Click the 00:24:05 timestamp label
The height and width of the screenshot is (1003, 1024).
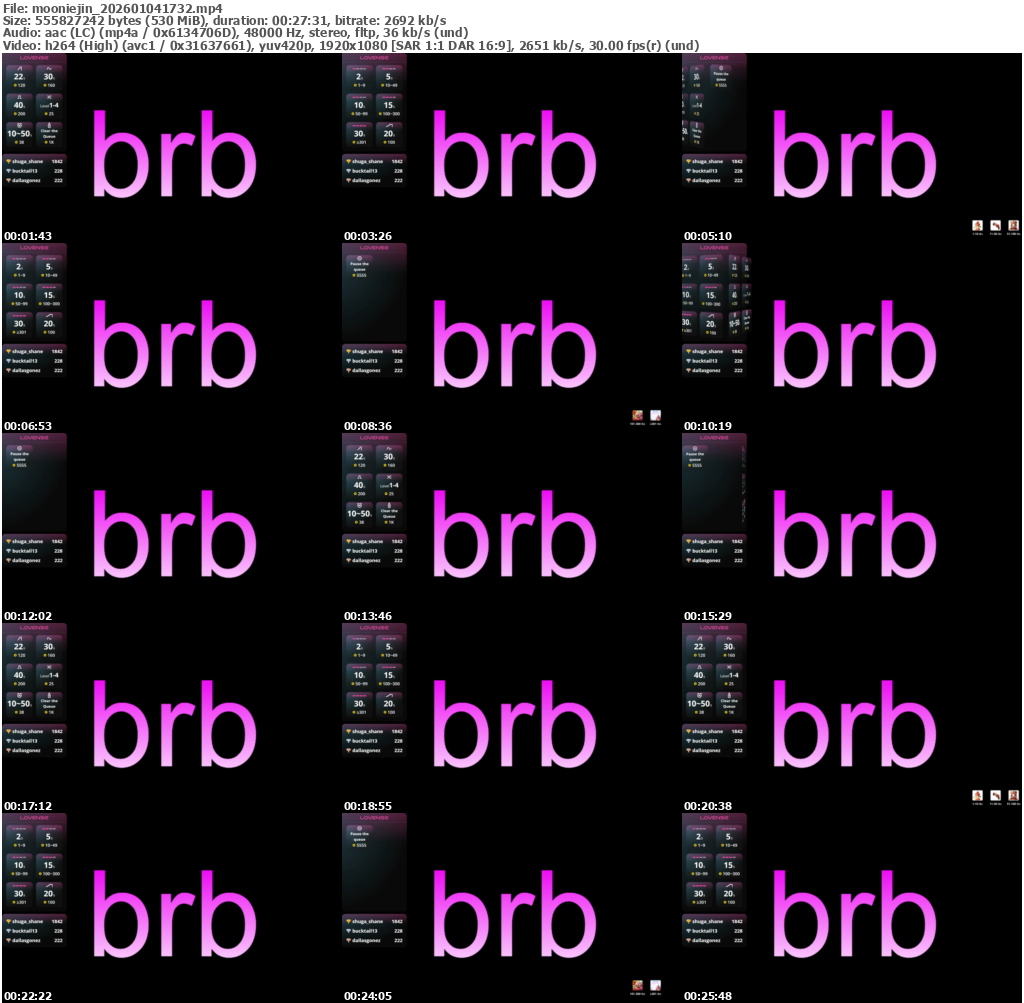[x=367, y=996]
